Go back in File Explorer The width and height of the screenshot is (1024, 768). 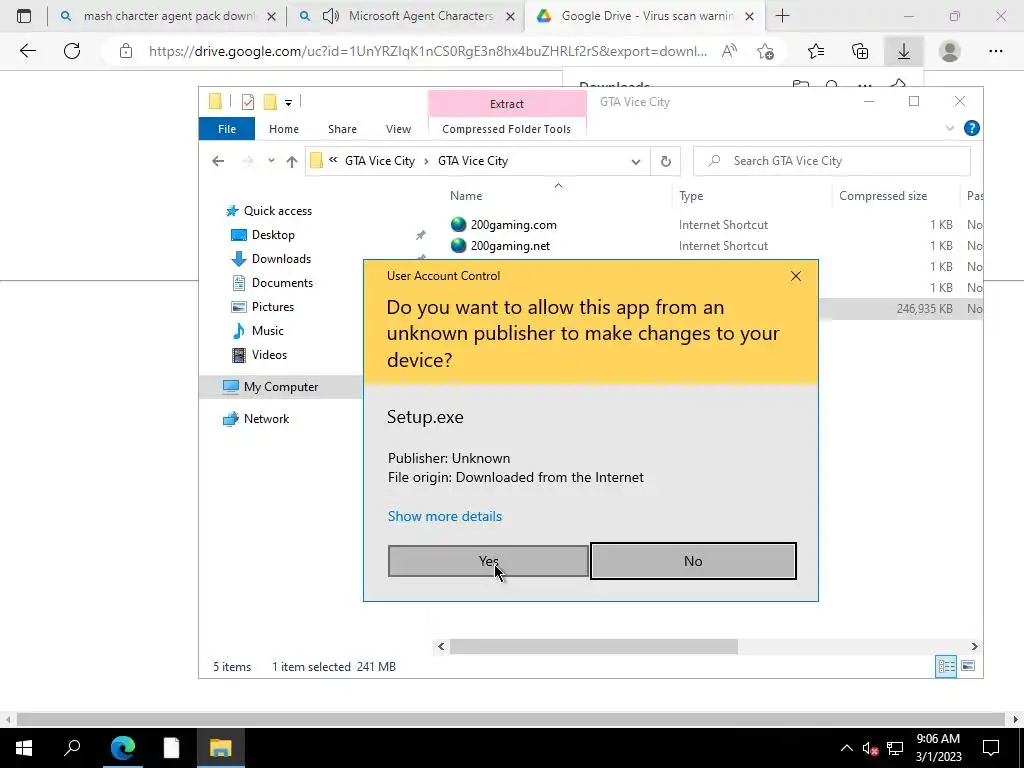click(x=218, y=161)
